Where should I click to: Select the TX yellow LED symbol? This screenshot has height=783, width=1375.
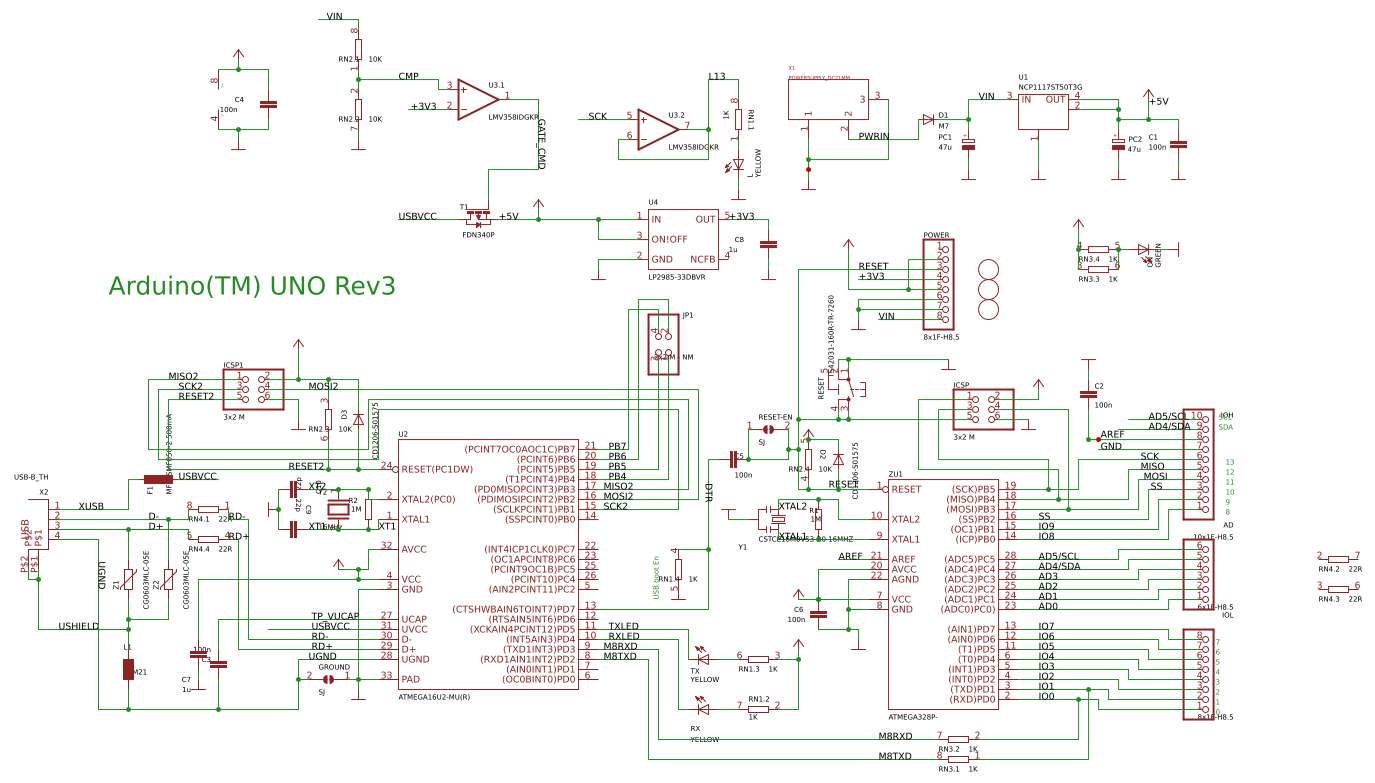coord(702,658)
